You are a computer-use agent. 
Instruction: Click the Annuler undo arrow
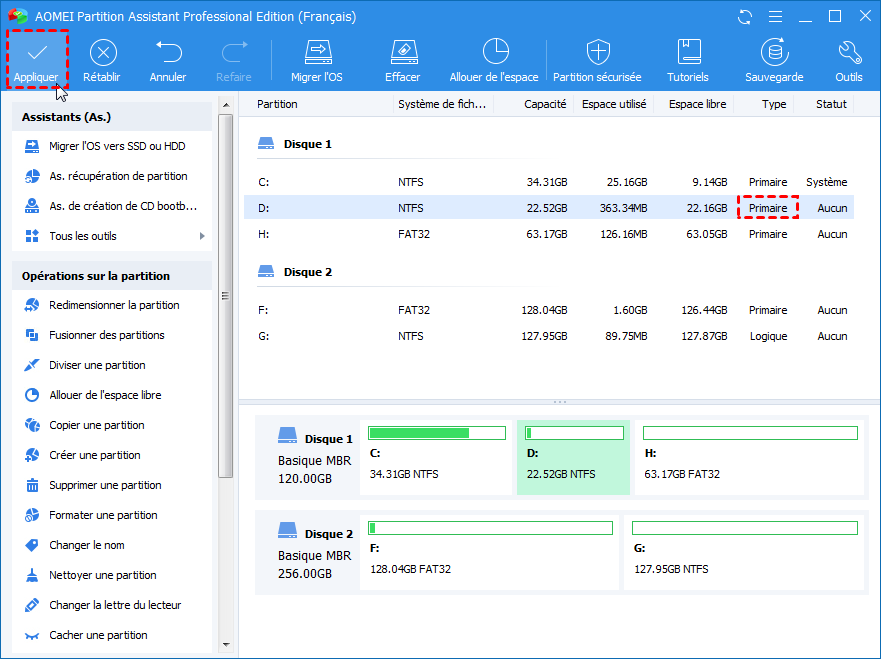168,58
